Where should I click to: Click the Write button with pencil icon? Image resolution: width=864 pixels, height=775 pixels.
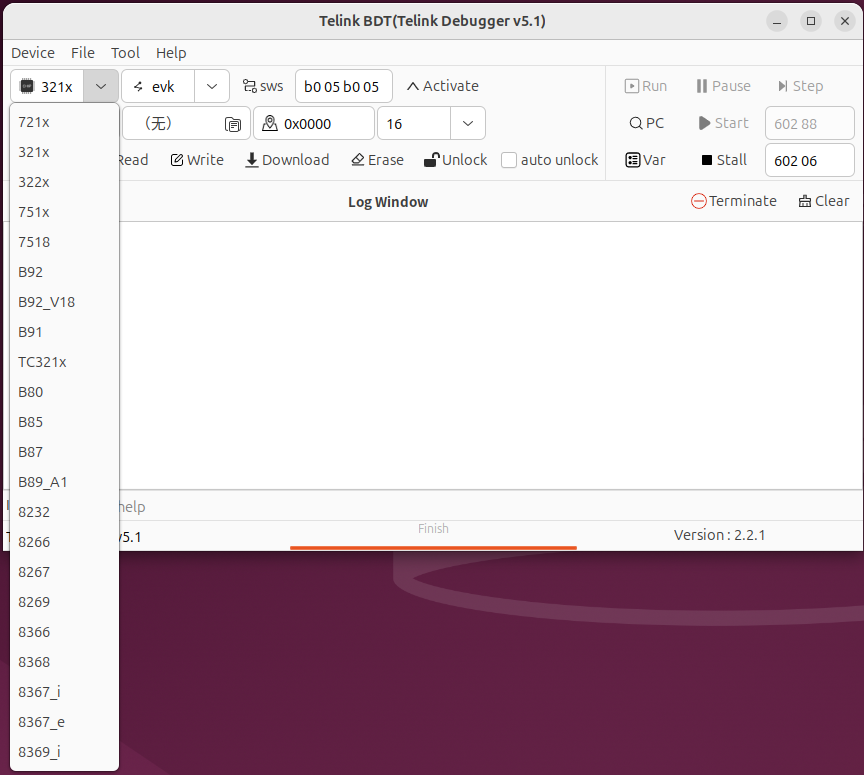(x=197, y=160)
